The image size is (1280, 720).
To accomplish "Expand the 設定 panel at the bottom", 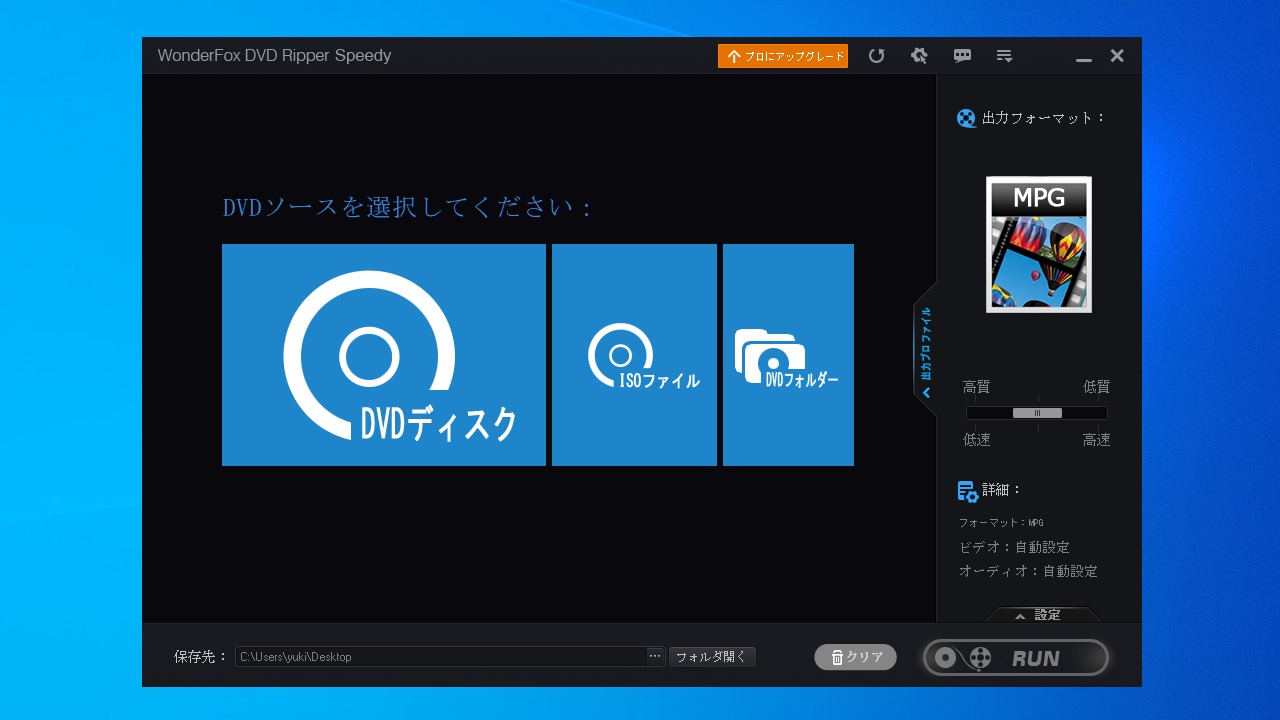I will click(1043, 614).
